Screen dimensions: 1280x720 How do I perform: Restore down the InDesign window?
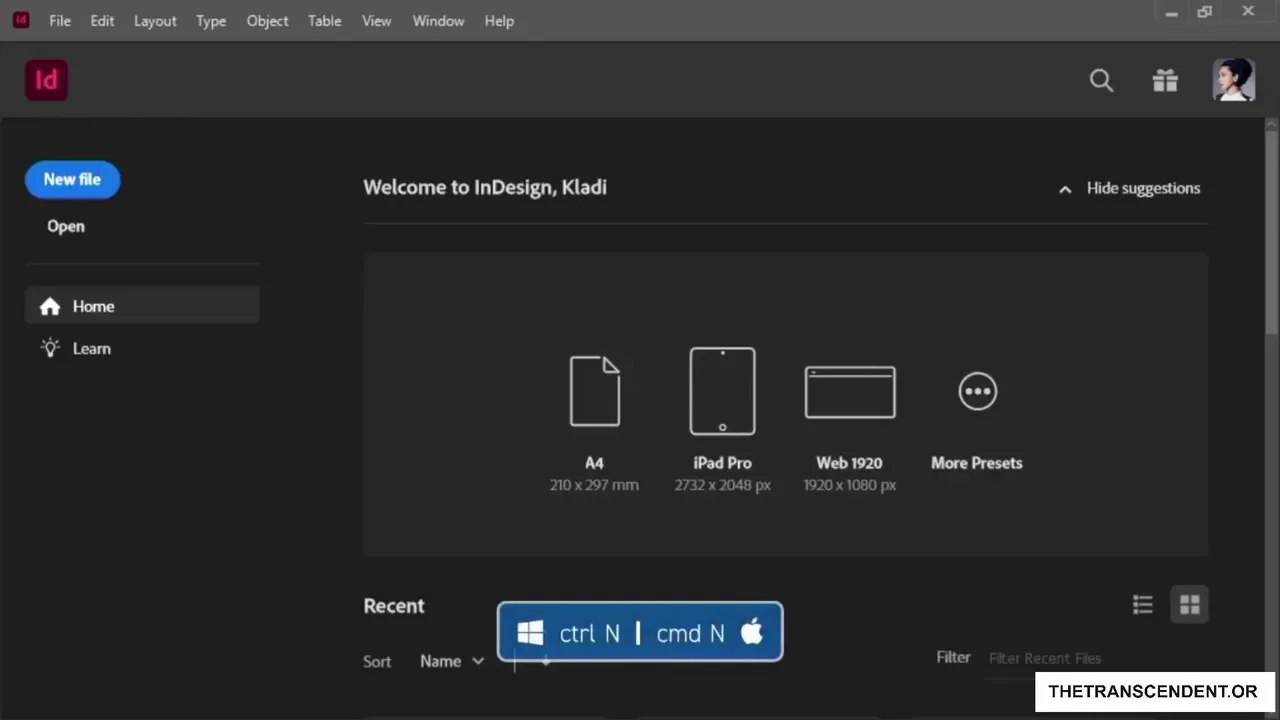[1205, 12]
